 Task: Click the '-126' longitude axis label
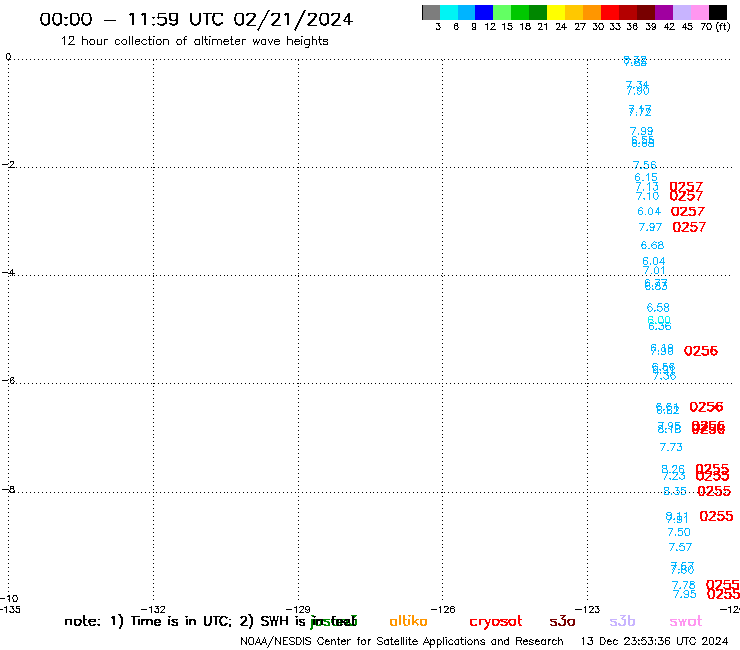(443, 609)
